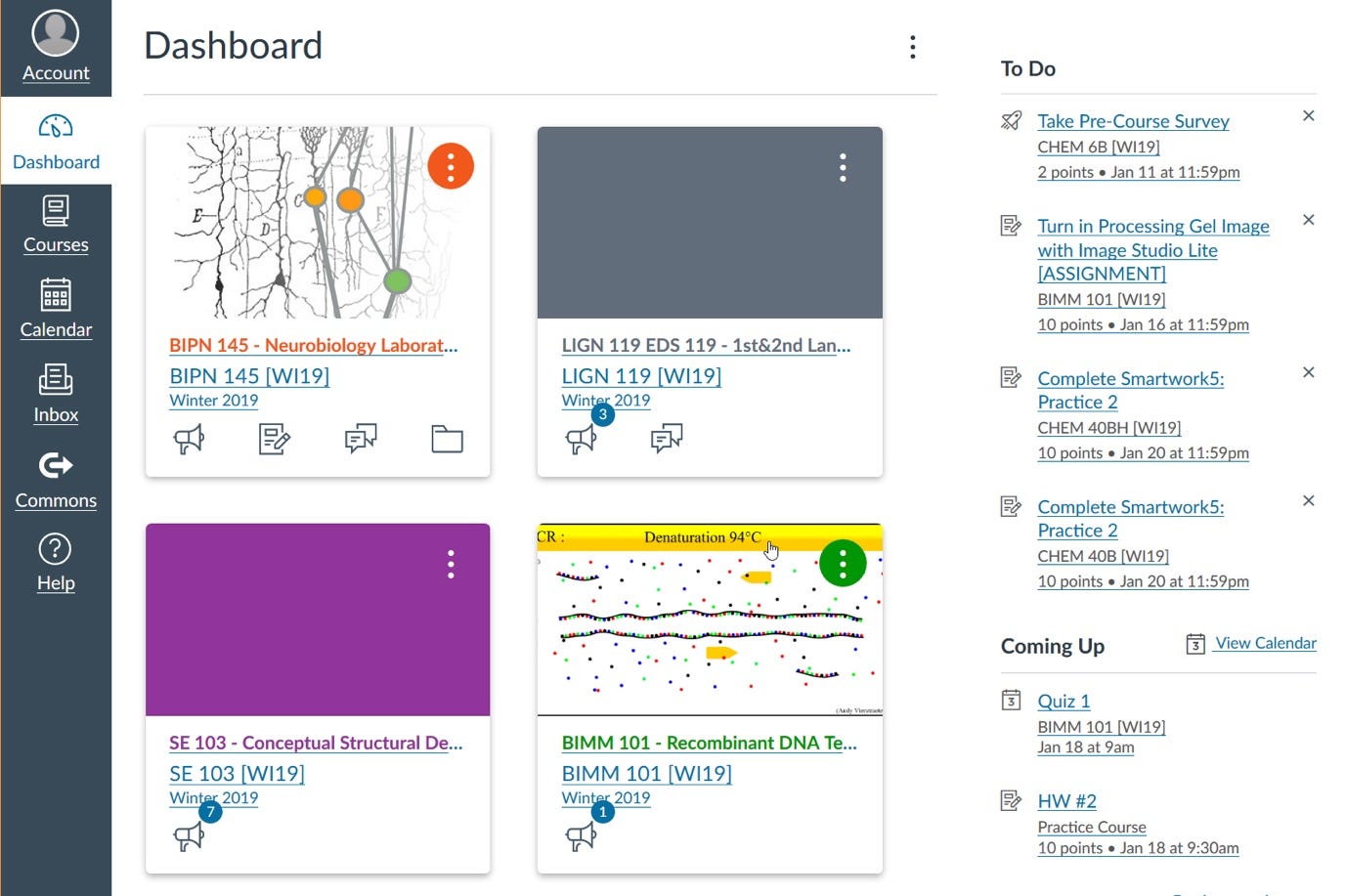The image size is (1346, 896).
Task: Click the BIPN 145 neuron card image
Action: tap(318, 222)
